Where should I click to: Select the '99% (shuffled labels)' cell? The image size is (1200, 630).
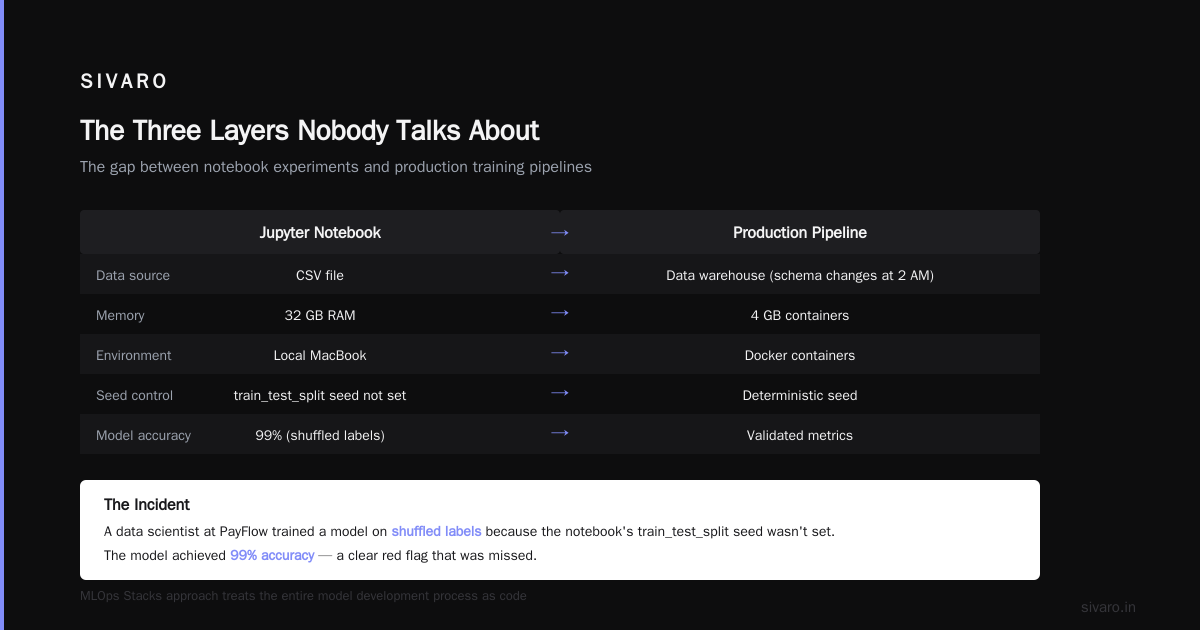pos(320,435)
